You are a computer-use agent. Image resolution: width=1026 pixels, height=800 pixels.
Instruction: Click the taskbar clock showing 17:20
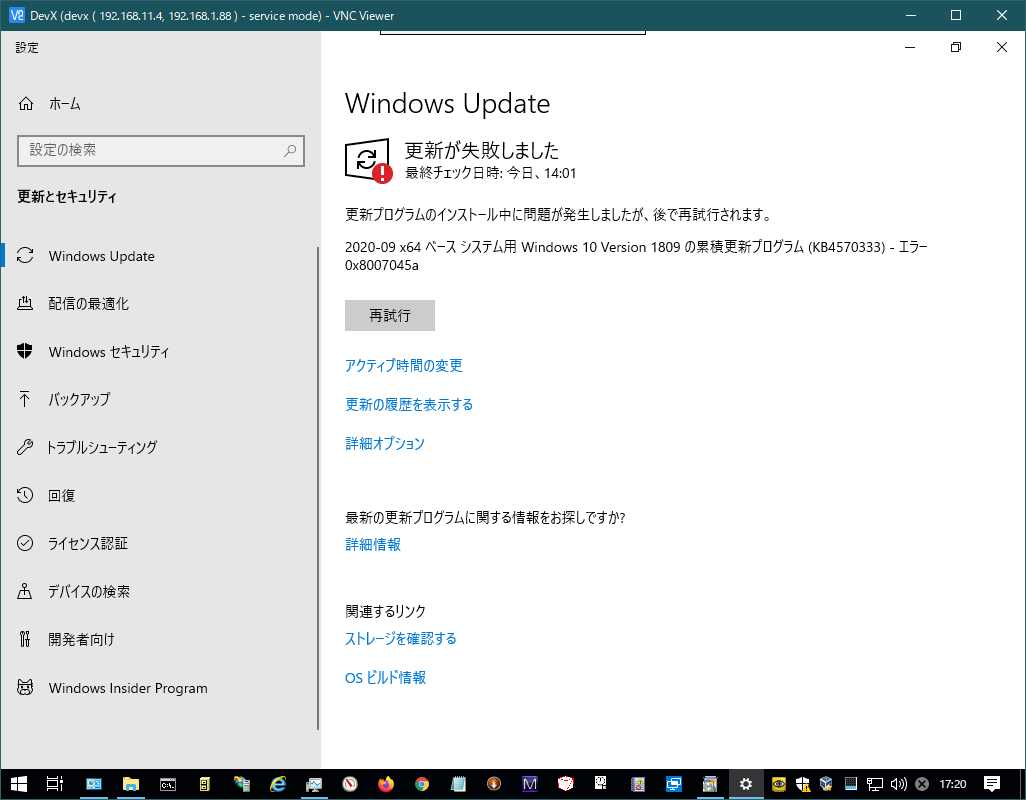[953, 784]
